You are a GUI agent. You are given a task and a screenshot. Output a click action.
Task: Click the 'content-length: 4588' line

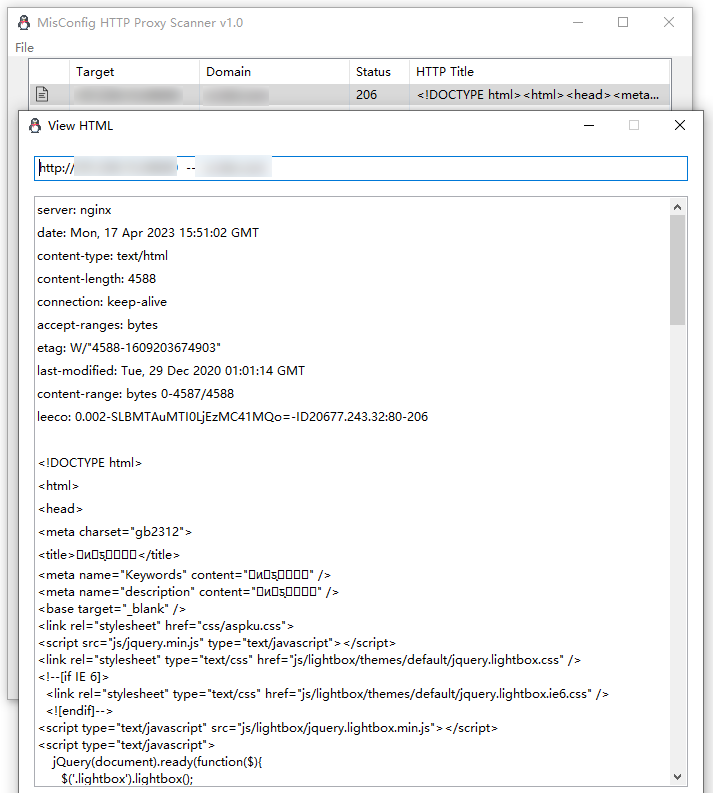[x=97, y=279]
